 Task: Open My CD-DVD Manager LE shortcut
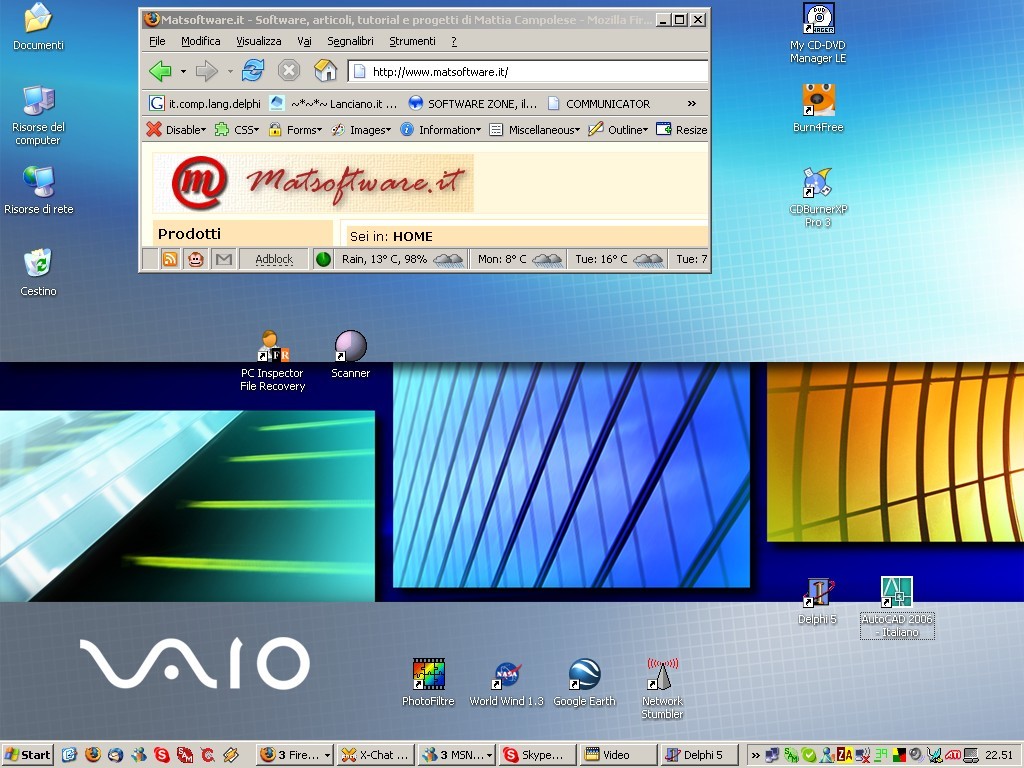coord(818,33)
